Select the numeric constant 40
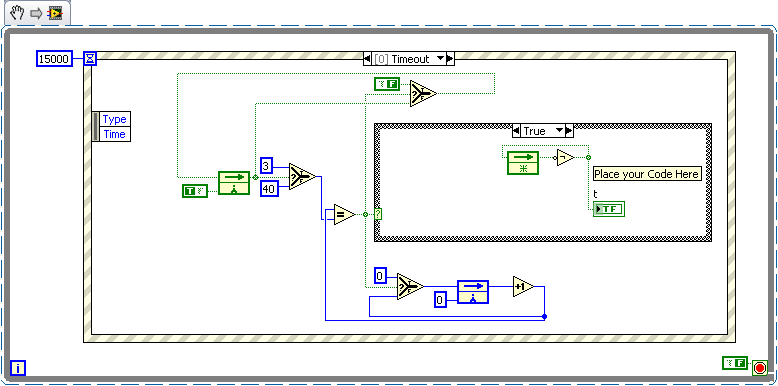The image size is (778, 386). tap(269, 188)
